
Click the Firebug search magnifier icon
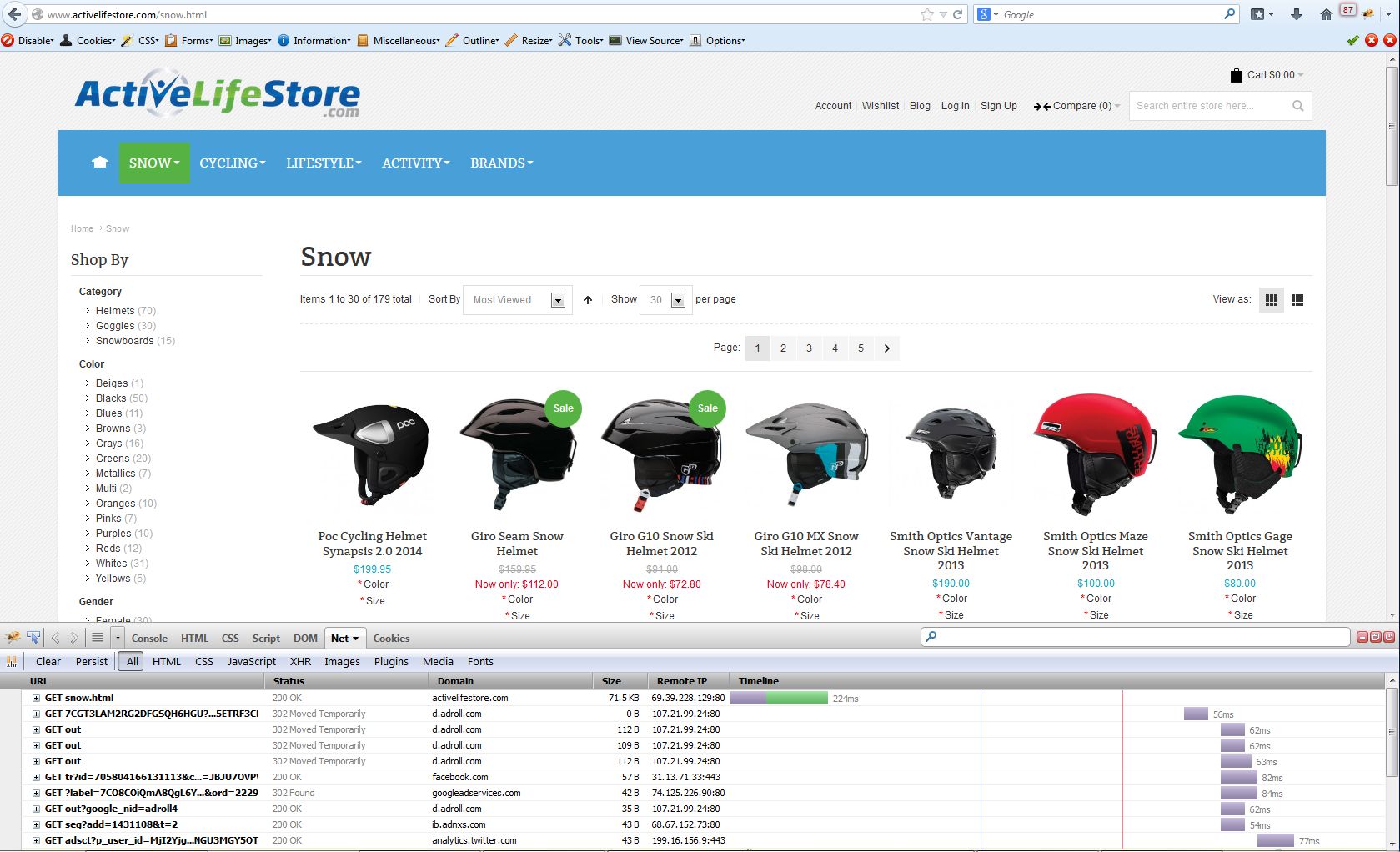[x=931, y=637]
